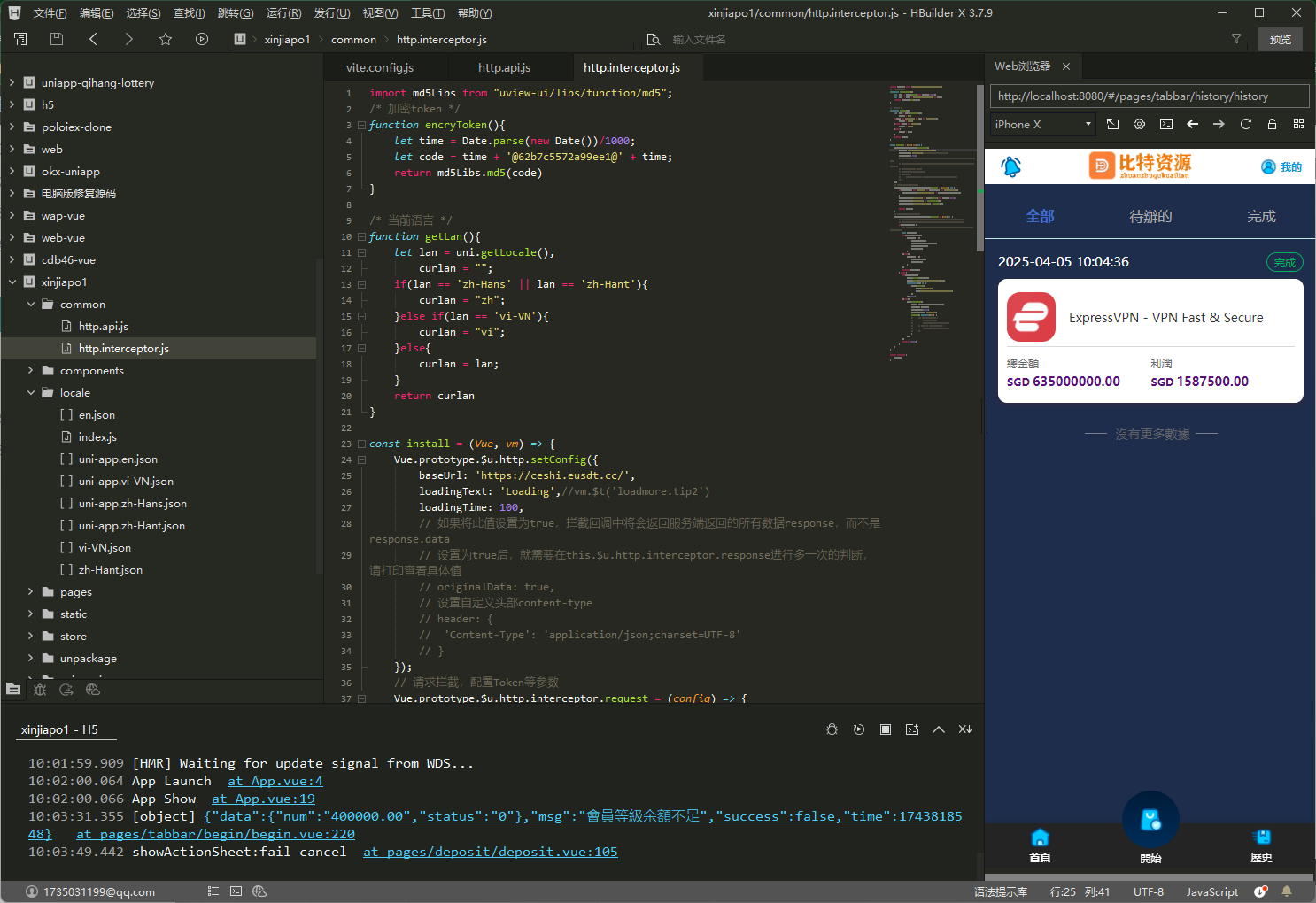Click the bug debug icon below the project tree

point(40,689)
